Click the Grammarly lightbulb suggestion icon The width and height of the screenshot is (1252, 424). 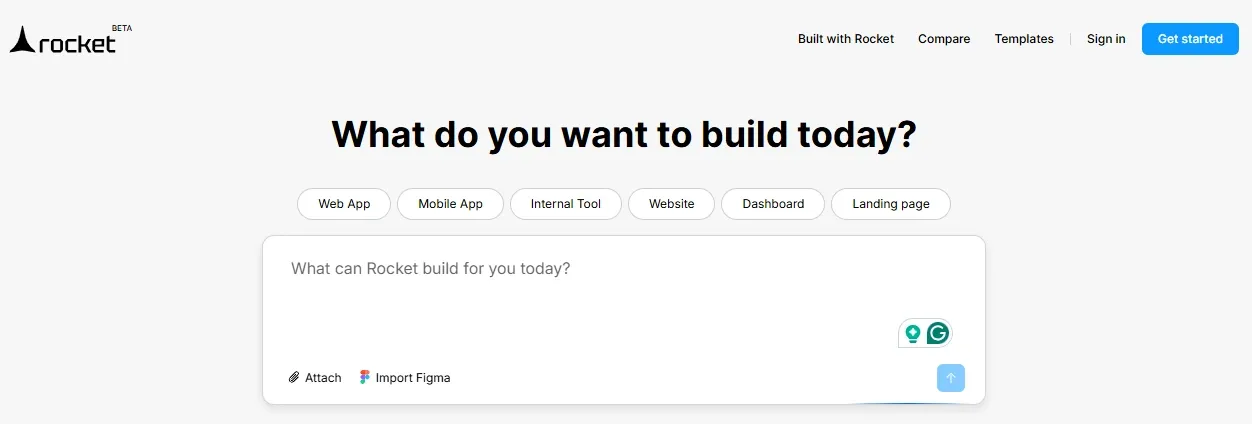click(912, 333)
